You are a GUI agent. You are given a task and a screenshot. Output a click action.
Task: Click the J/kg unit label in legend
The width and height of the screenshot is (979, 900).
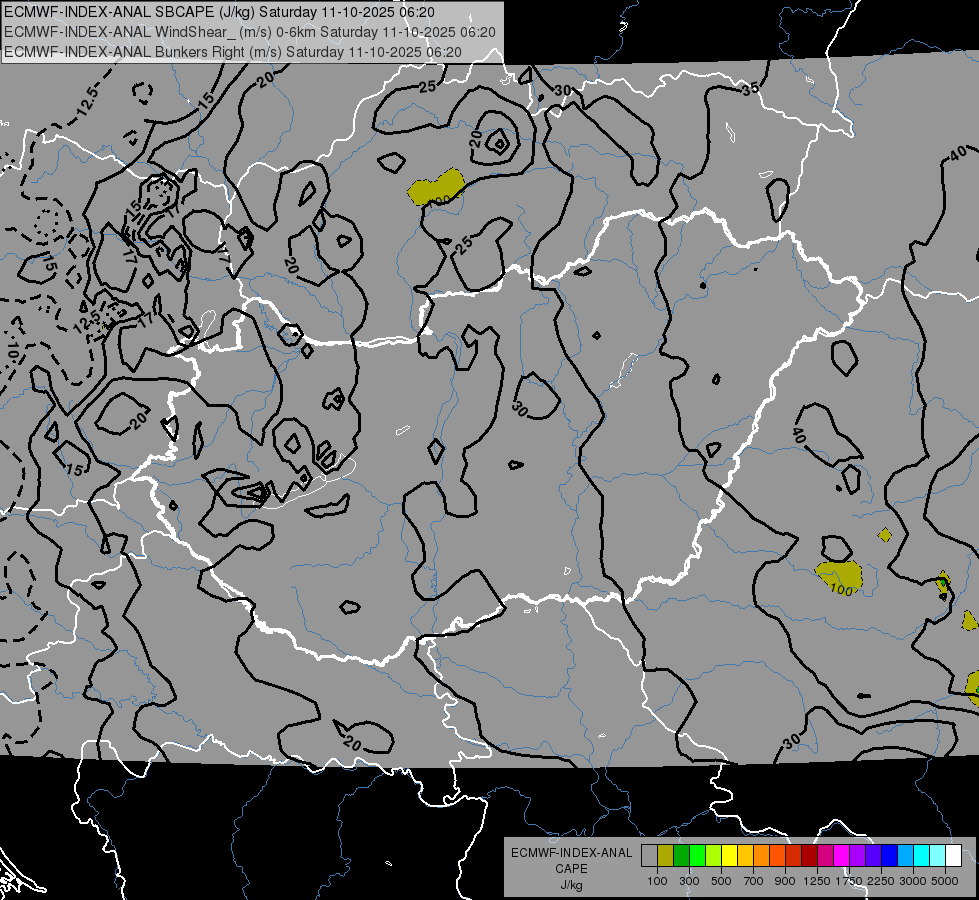(571, 885)
